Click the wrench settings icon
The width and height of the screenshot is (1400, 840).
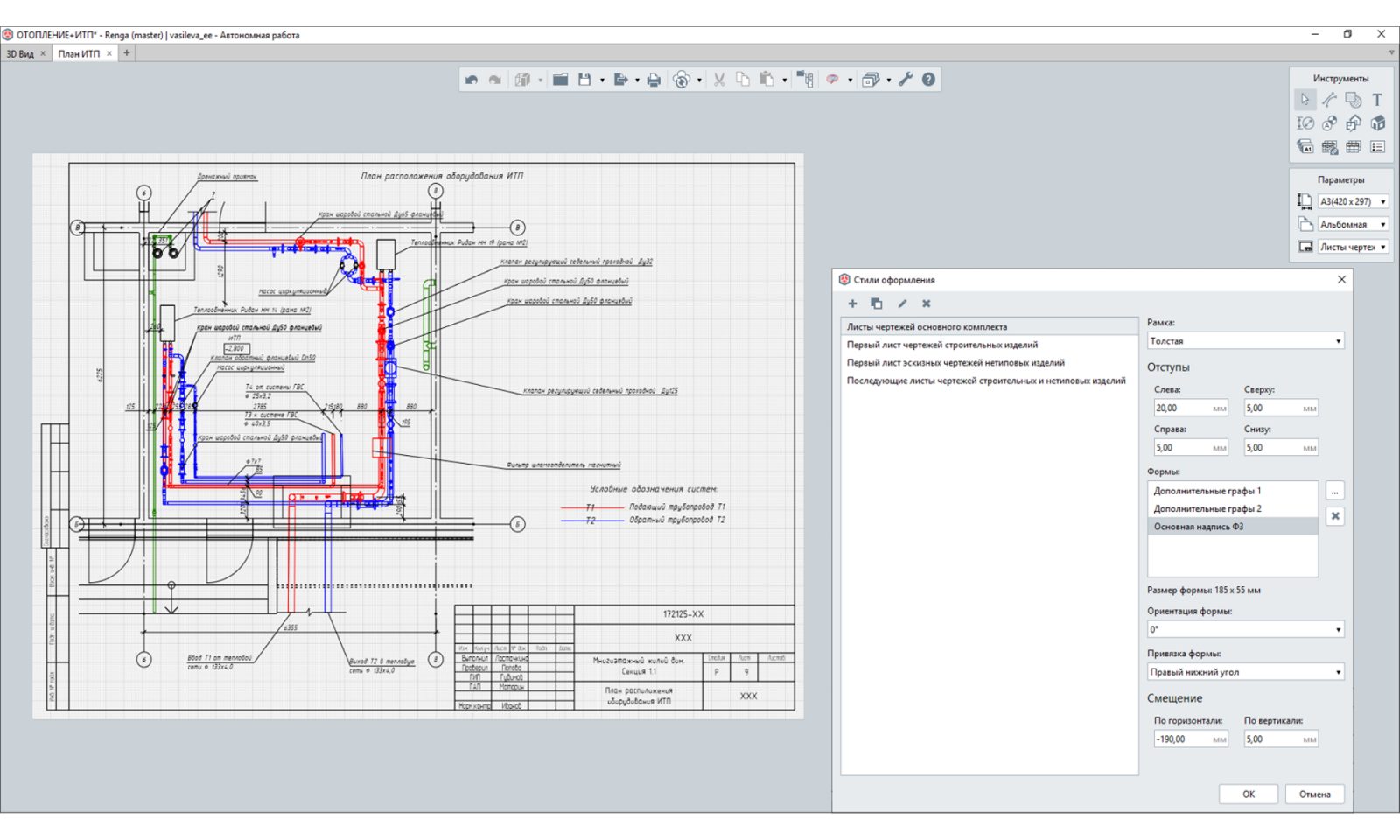pyautogui.click(x=906, y=80)
